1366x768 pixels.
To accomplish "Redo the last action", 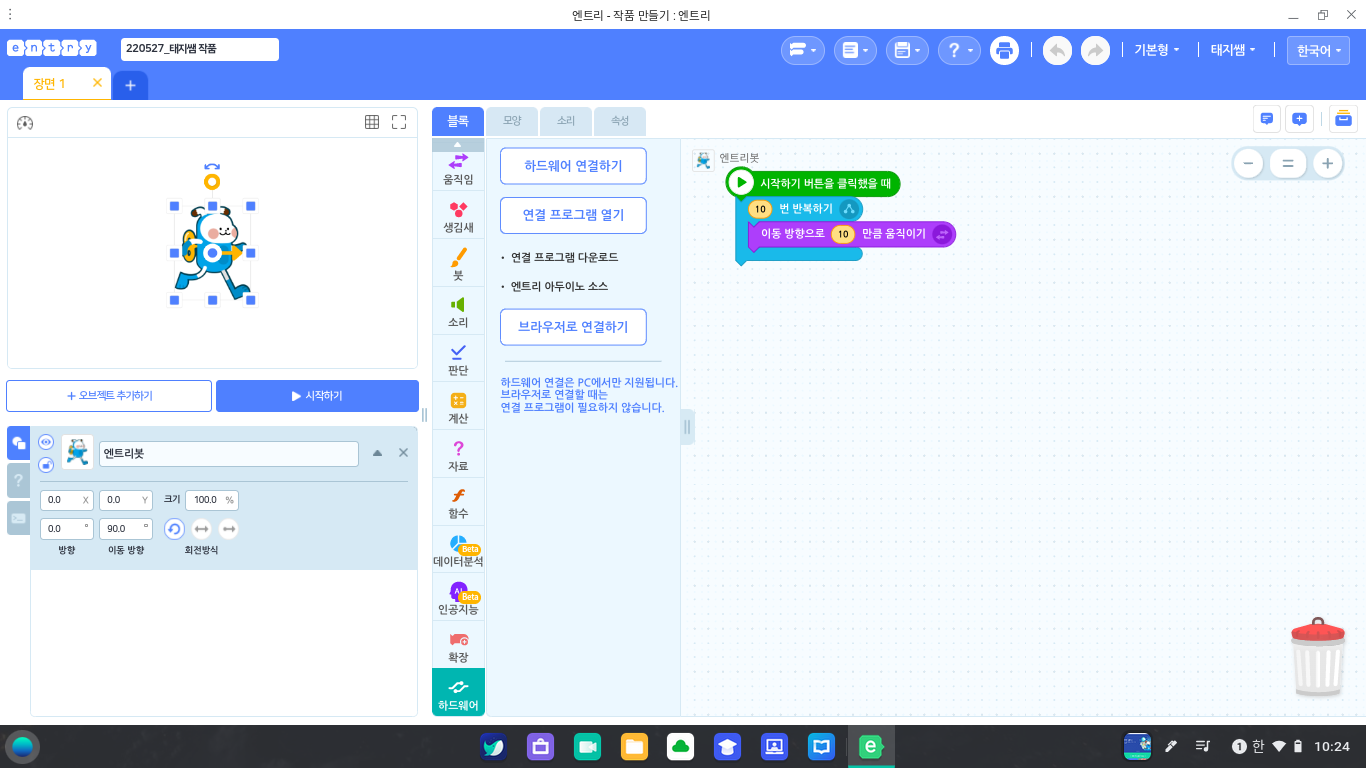I will click(1095, 50).
